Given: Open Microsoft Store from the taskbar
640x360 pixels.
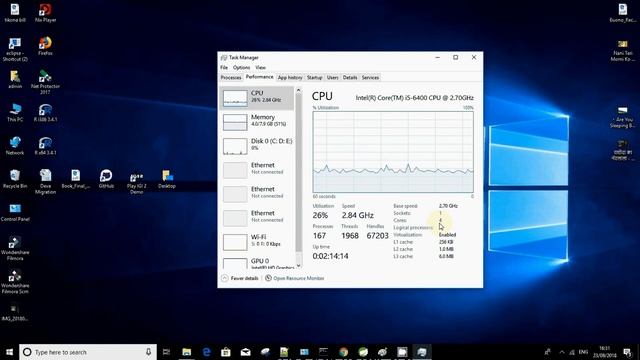Looking at the screenshot, I should (x=226, y=352).
